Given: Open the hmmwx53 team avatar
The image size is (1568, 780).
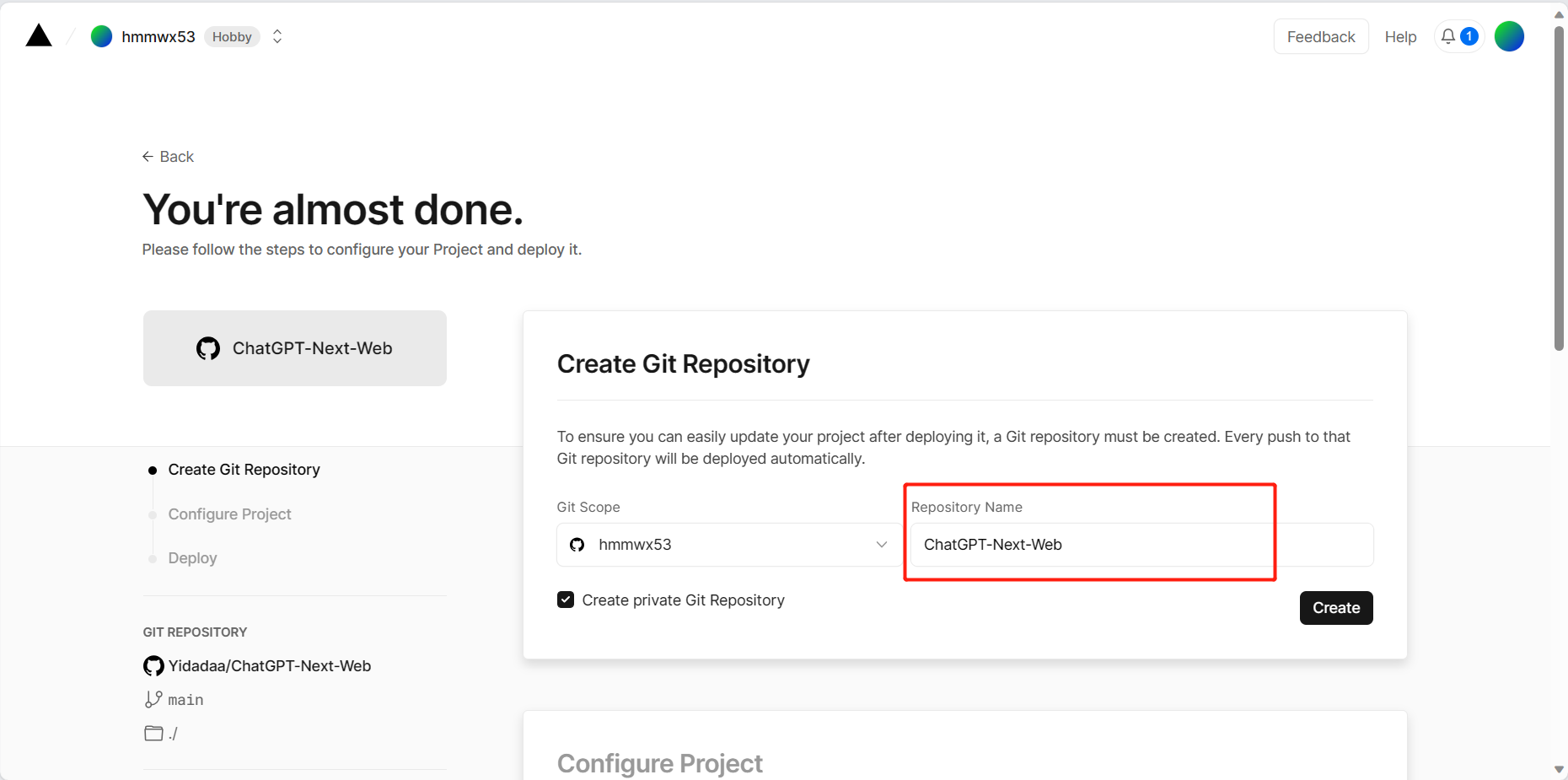Looking at the screenshot, I should [x=101, y=36].
